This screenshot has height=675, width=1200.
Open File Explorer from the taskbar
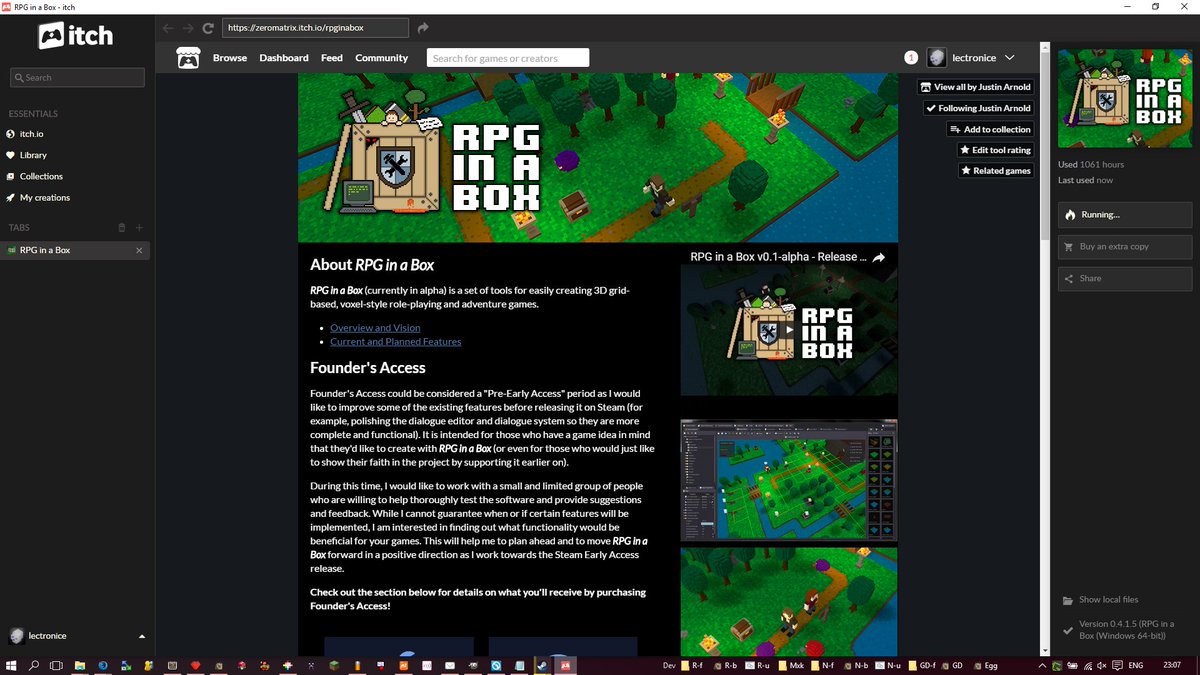(x=79, y=665)
